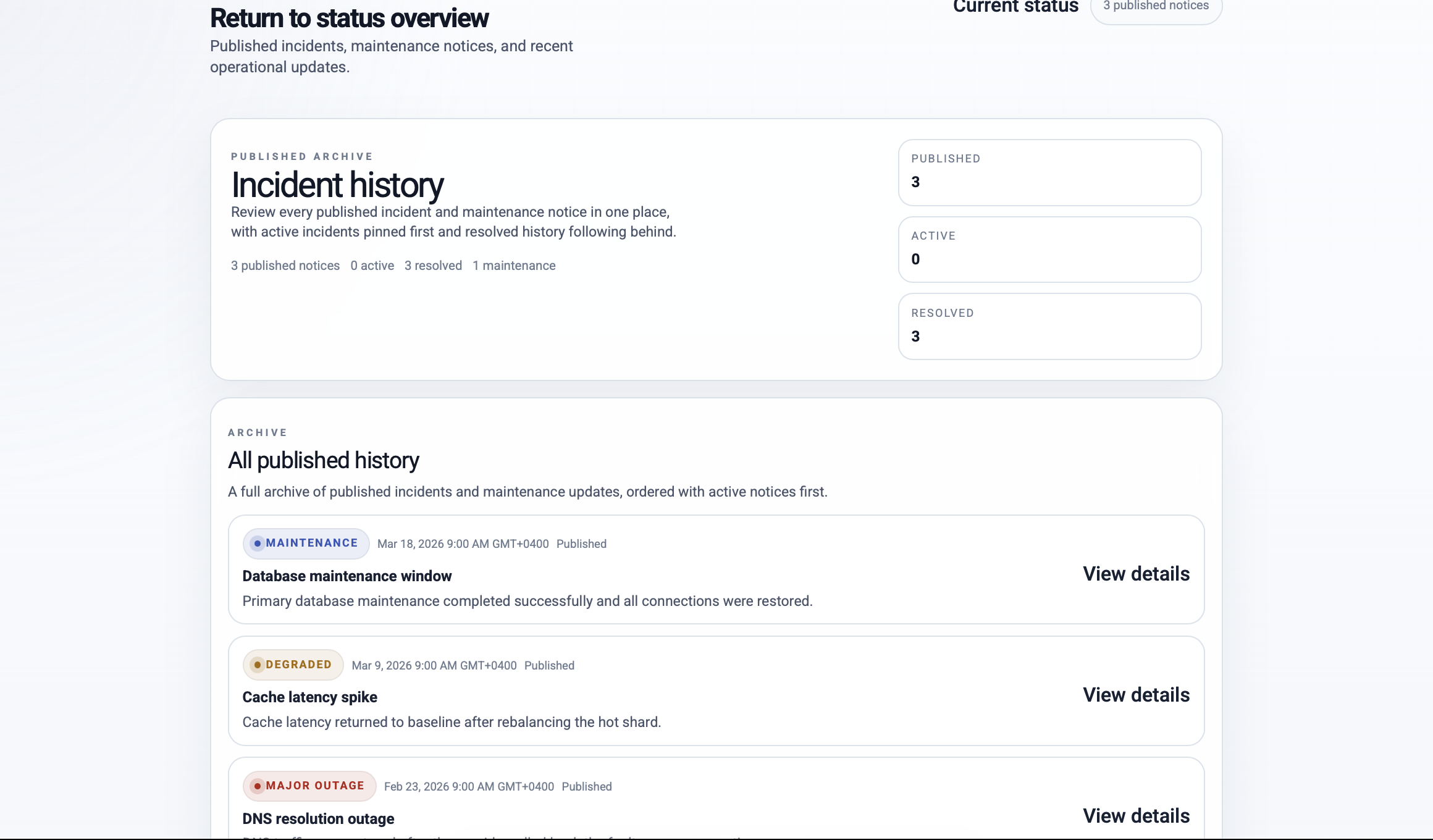This screenshot has height=840, width=1433.
Task: Click the Incident history heading
Action: [x=337, y=185]
